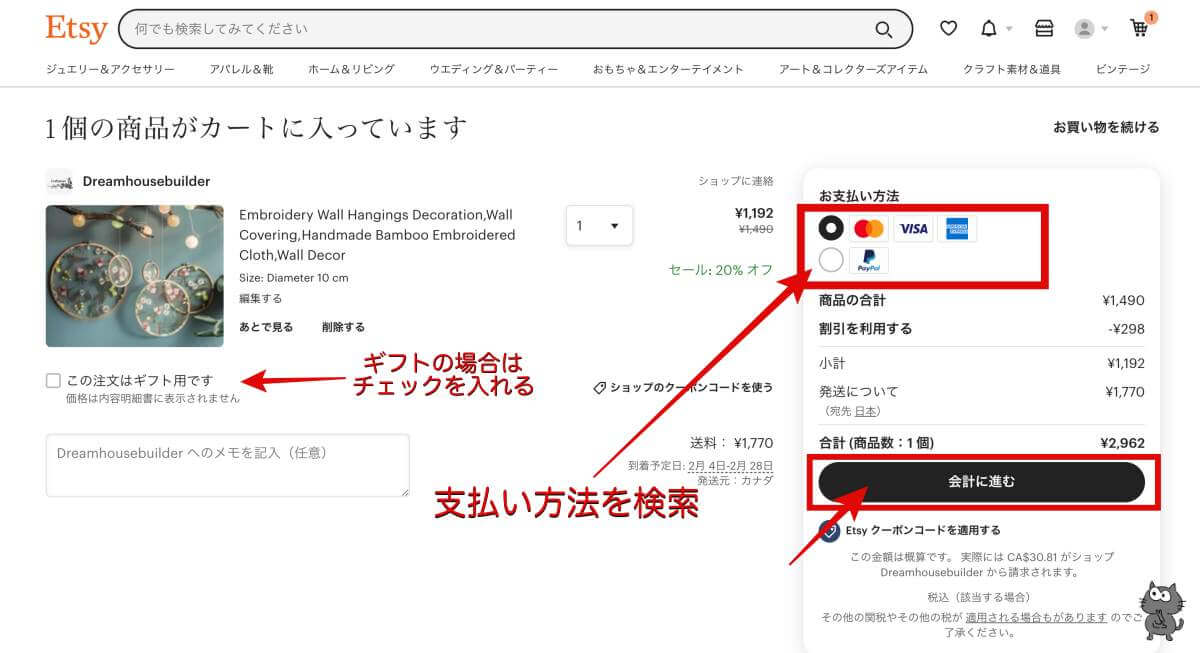Image resolution: width=1200 pixels, height=653 pixels.
Task: Open おもちゃ＆エンターテイメント category
Action: (668, 69)
